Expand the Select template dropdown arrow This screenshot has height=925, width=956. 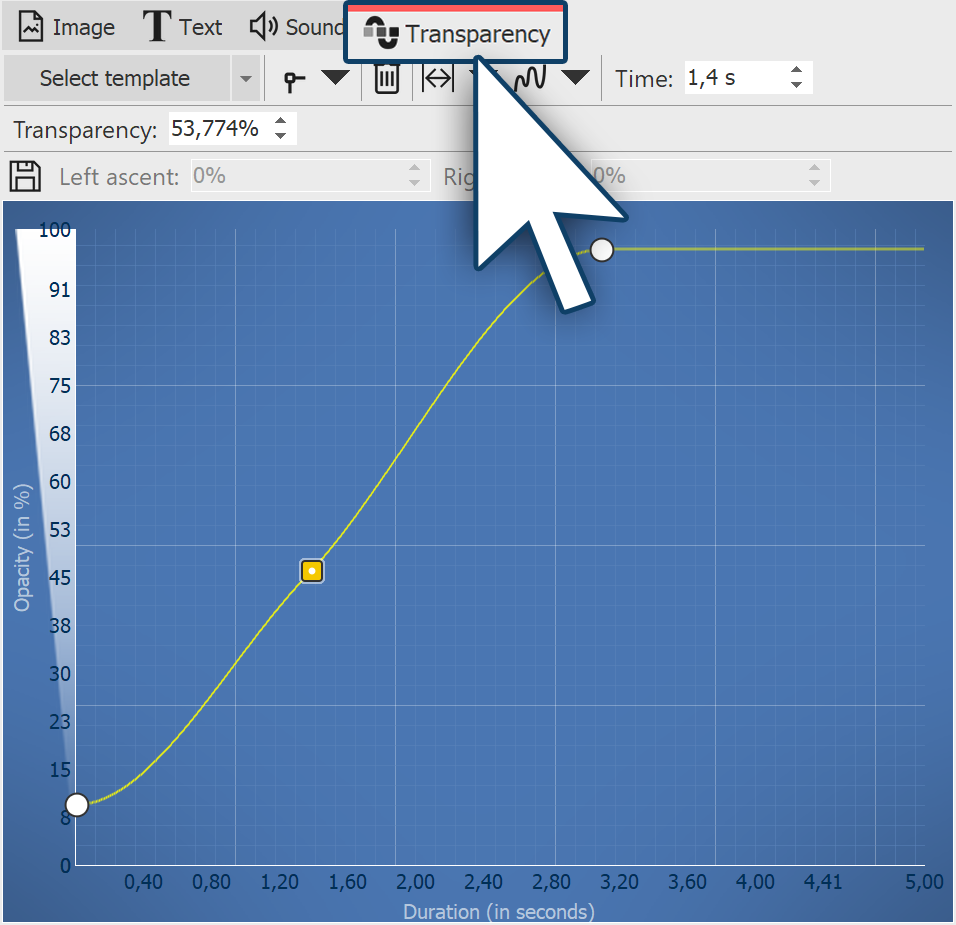pos(245,79)
